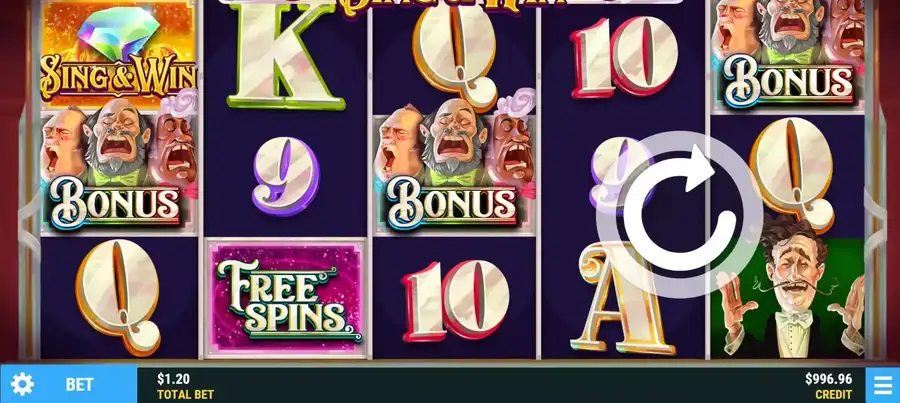Screen dimensions: 900x403
Task: Click the circular spin arrow button
Action: [x=680, y=214]
